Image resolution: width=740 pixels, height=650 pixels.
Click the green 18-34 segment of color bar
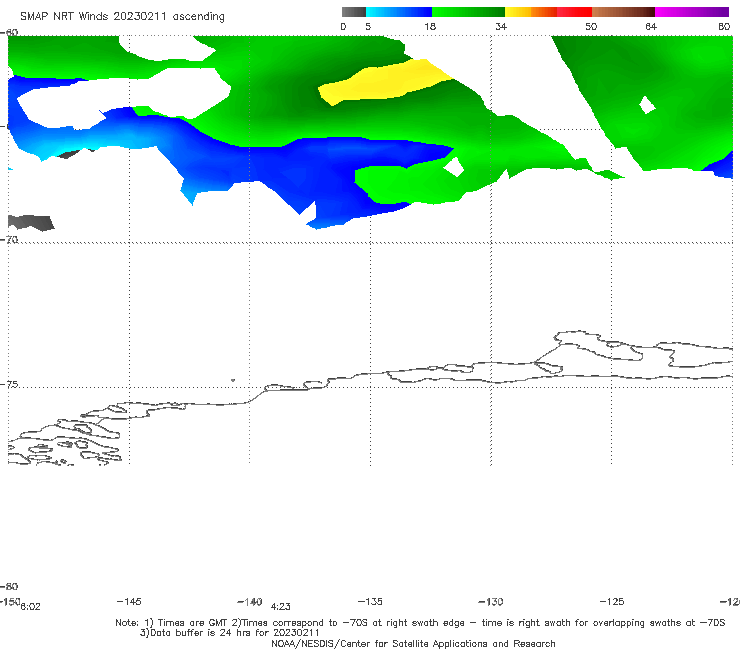(468, 12)
